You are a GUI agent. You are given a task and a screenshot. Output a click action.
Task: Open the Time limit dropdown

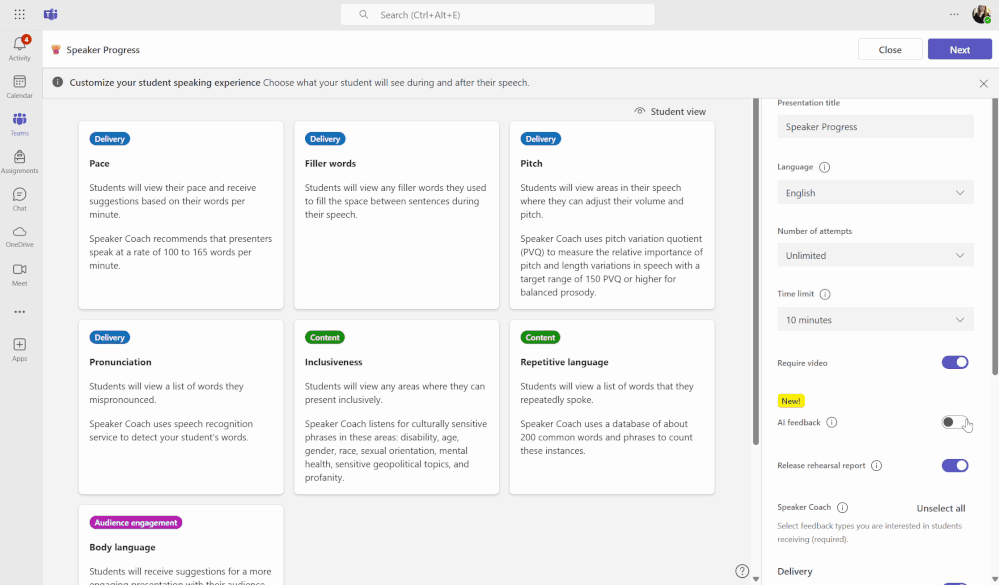tap(875, 320)
